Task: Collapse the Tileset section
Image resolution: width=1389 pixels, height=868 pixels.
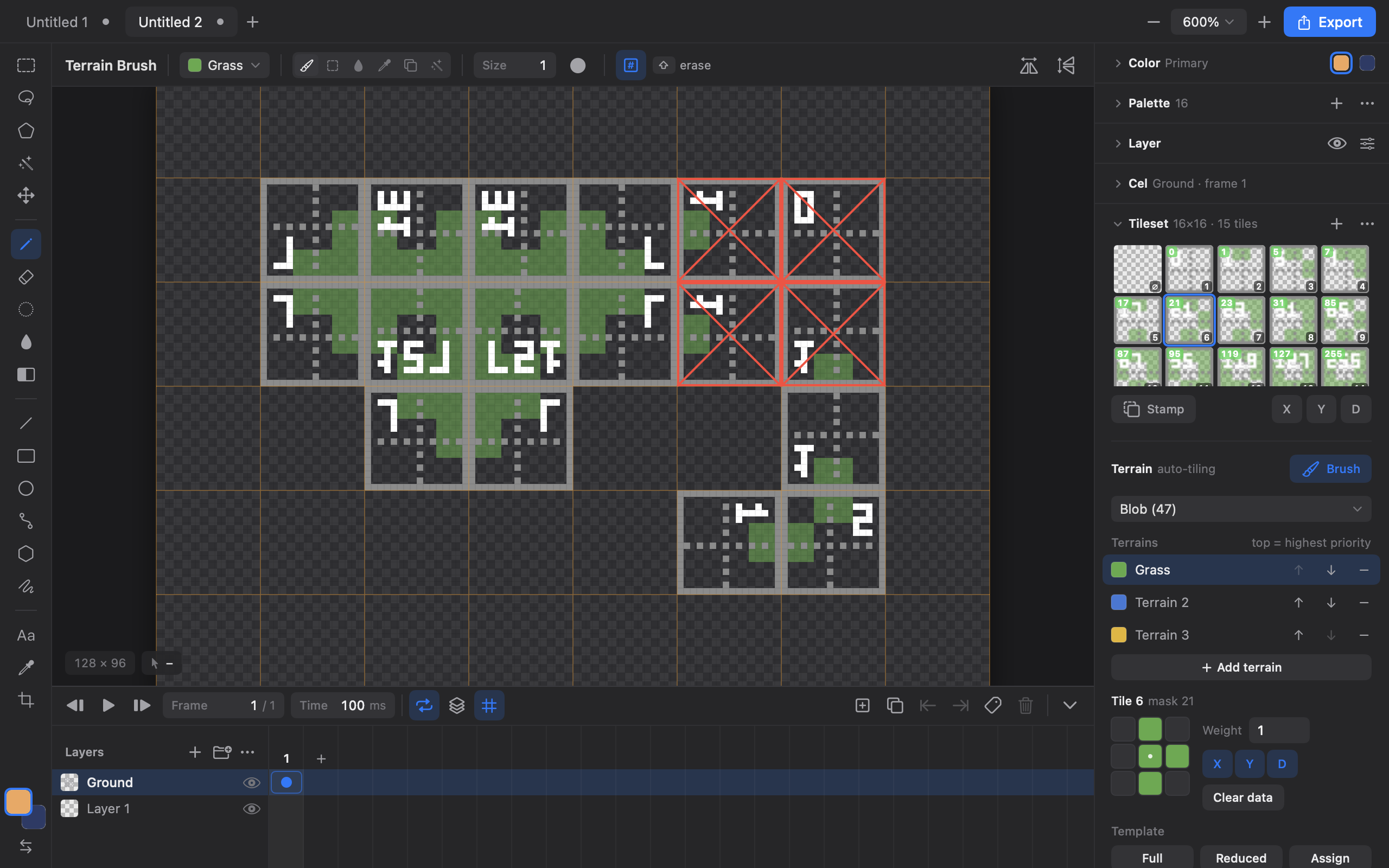Action: pyautogui.click(x=1118, y=224)
